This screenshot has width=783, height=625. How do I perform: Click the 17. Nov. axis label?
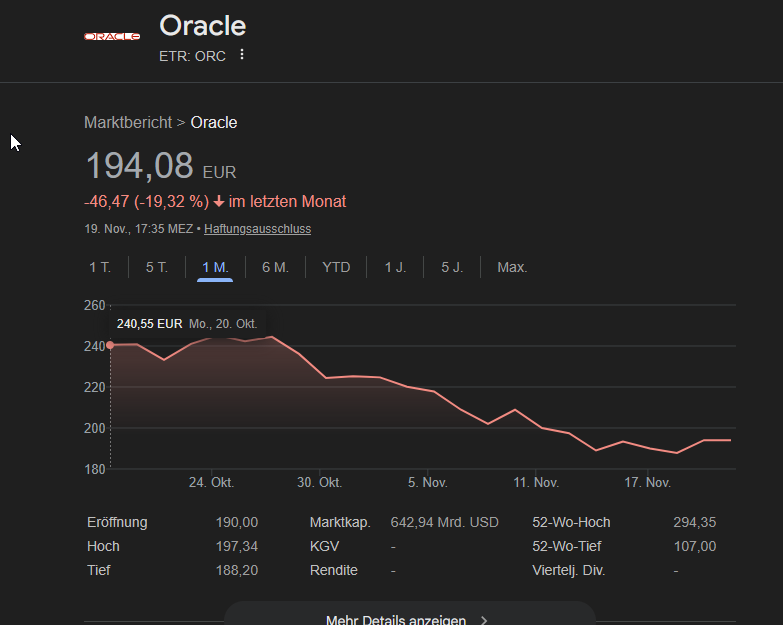tap(647, 483)
